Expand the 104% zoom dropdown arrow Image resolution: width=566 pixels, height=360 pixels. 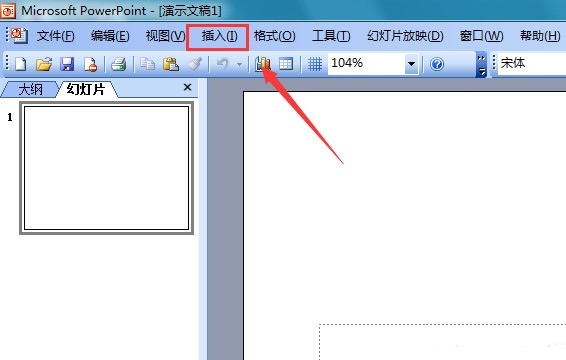tap(411, 64)
